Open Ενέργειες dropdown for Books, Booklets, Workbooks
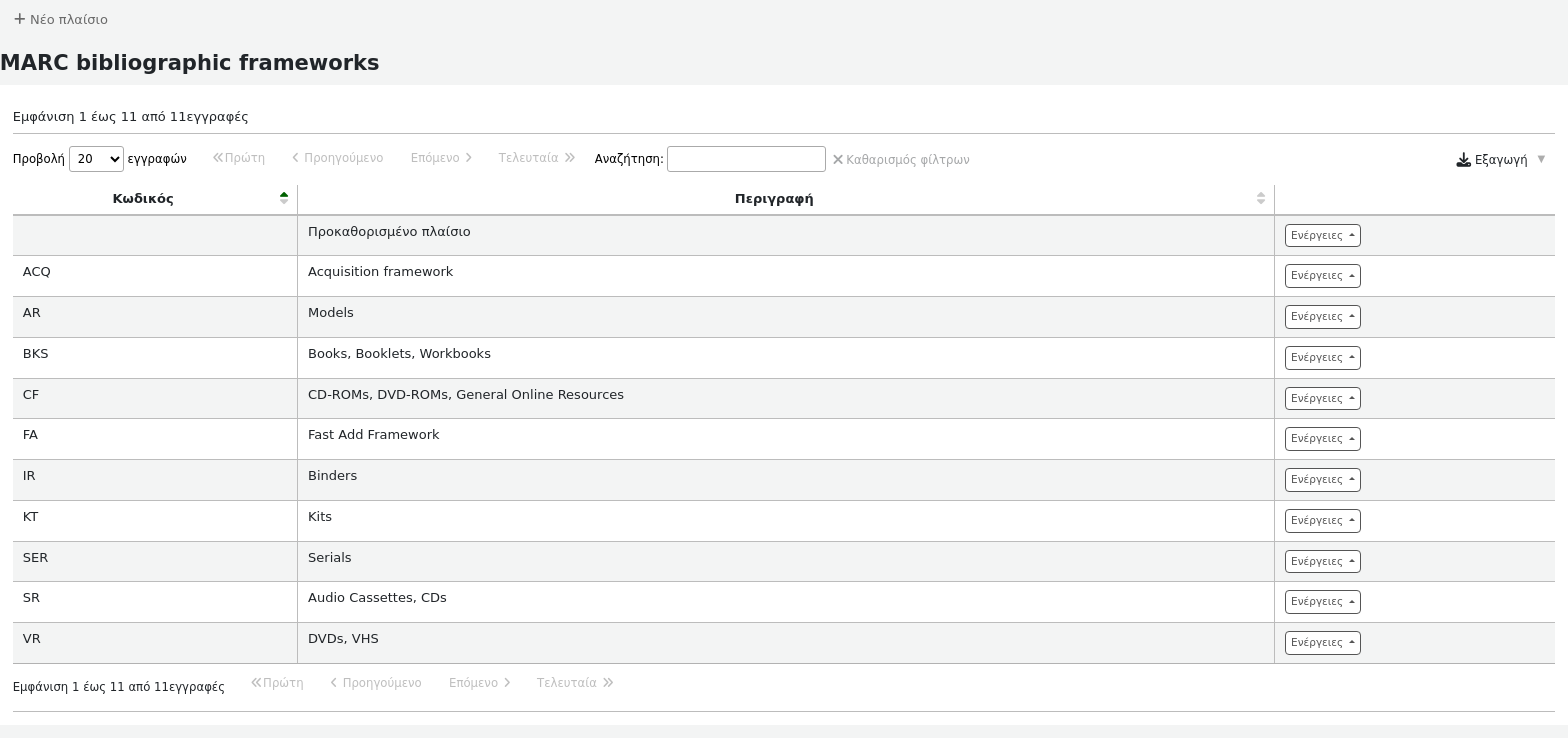Image resolution: width=1568 pixels, height=738 pixels. coord(1322,358)
